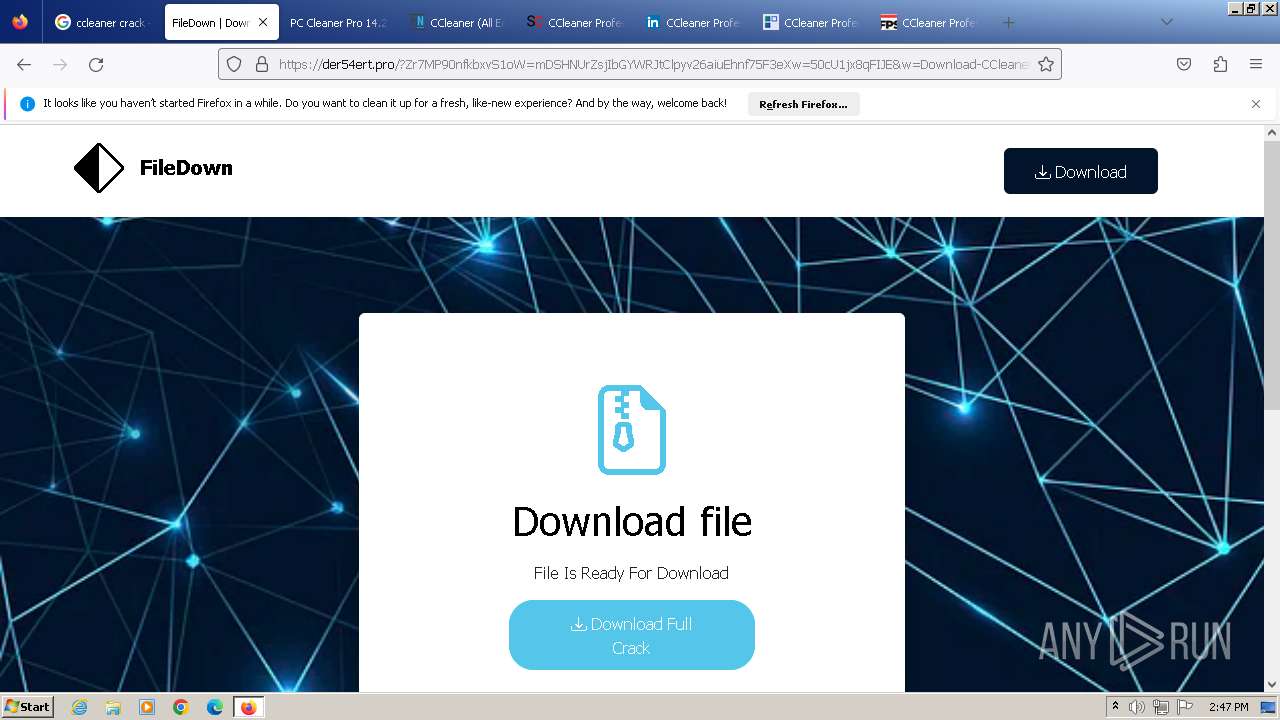1280x720 pixels.
Task: Click the 2:47 PM system clock
Action: click(1228, 707)
